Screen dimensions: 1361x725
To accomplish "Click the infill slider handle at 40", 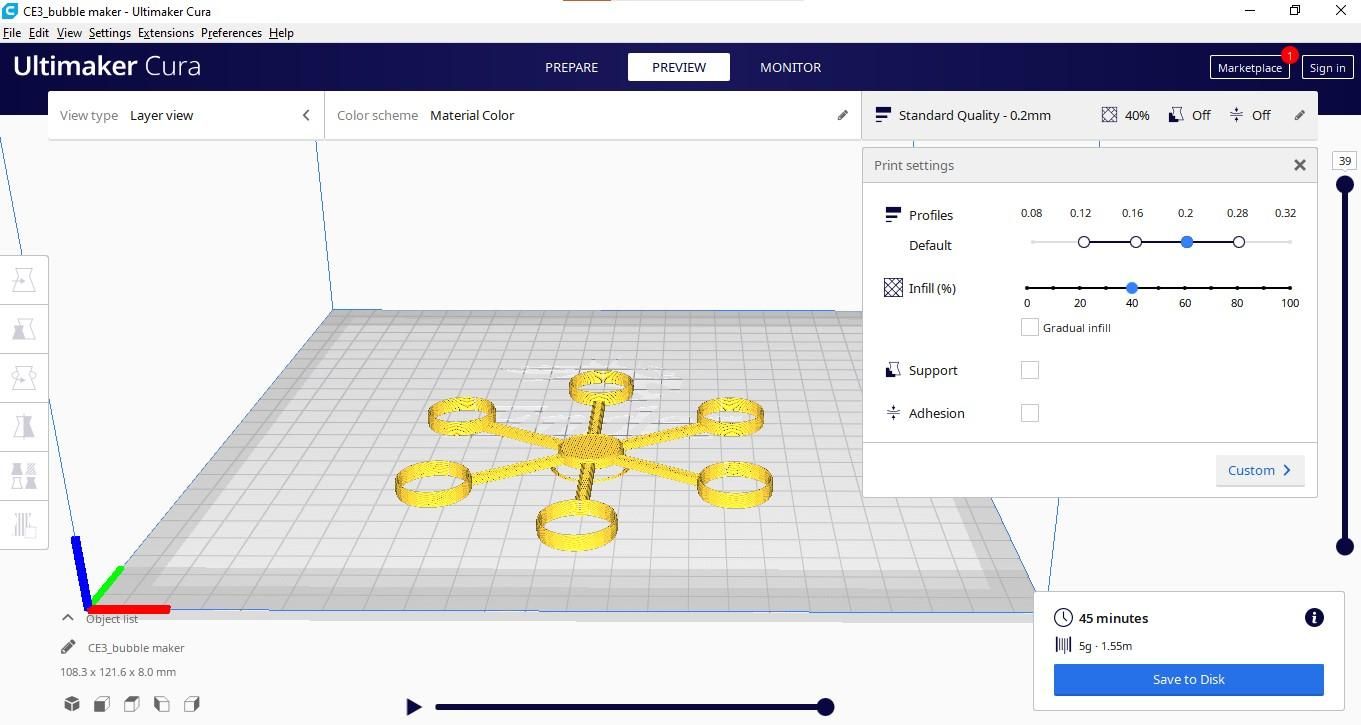I will [1132, 288].
